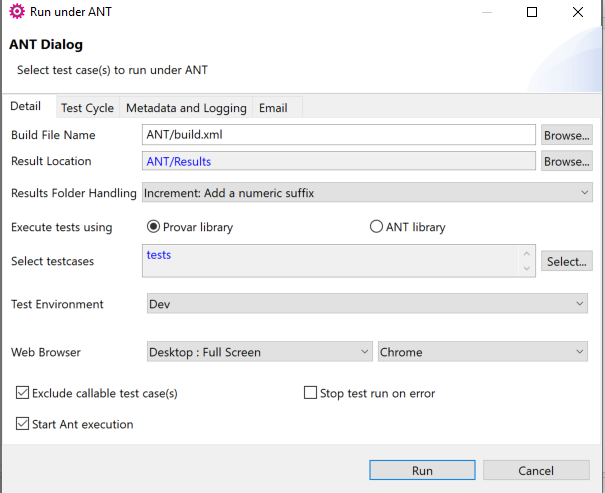
Task: Expand the Test Environment dropdown
Action: (367, 303)
